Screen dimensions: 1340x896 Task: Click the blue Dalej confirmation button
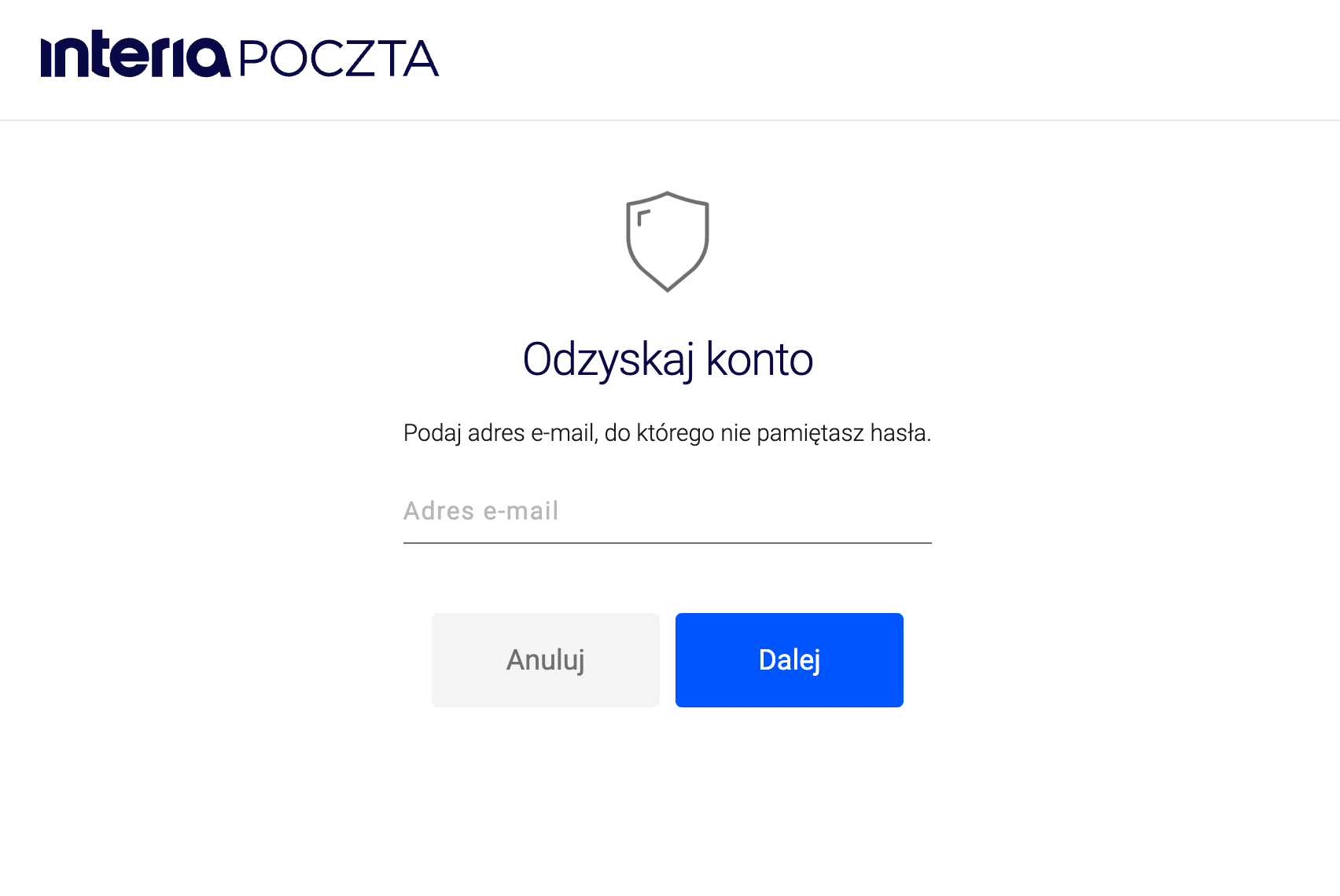point(789,659)
